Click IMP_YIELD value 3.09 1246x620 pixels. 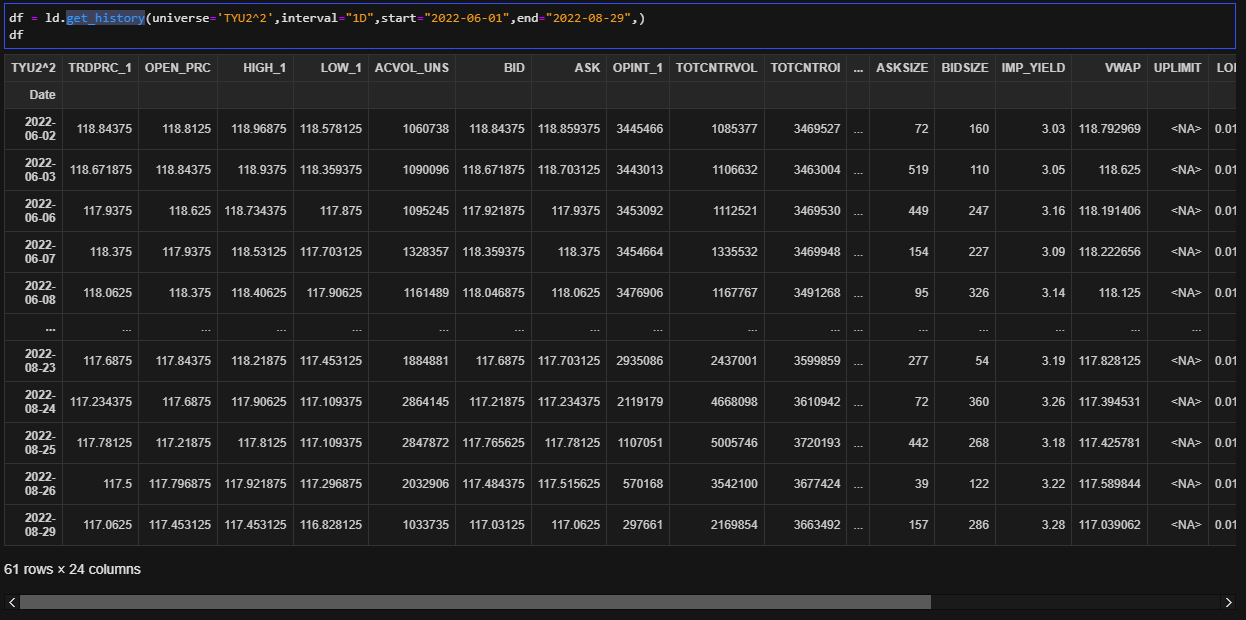(x=1052, y=252)
